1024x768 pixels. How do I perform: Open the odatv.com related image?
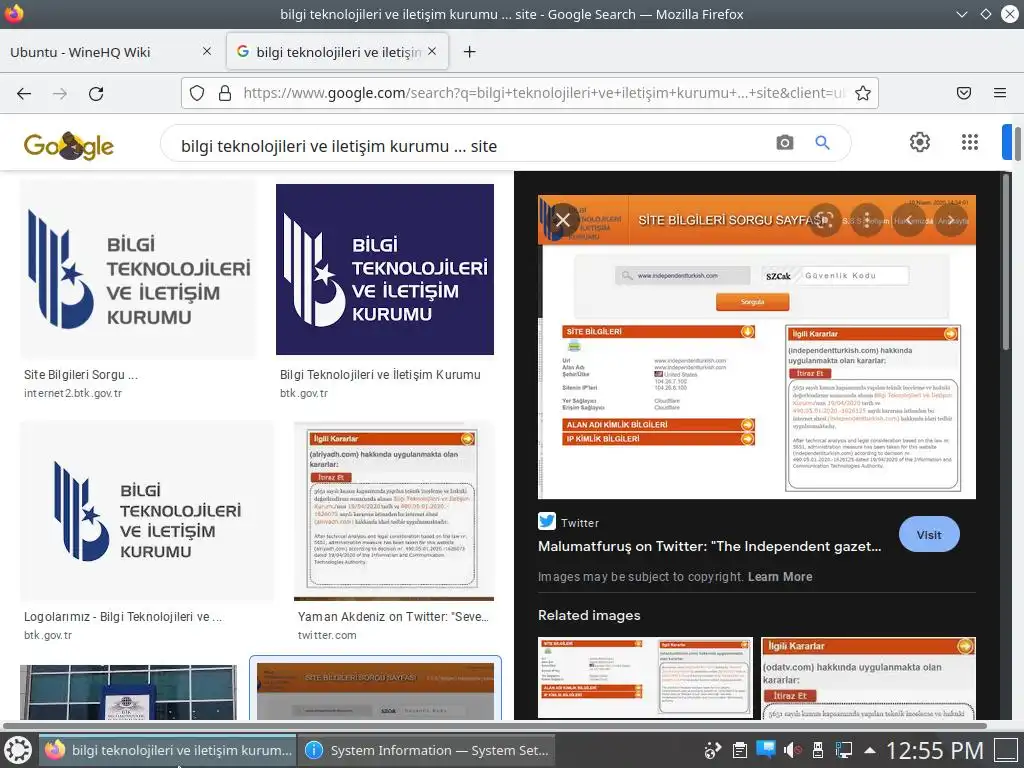(x=869, y=678)
